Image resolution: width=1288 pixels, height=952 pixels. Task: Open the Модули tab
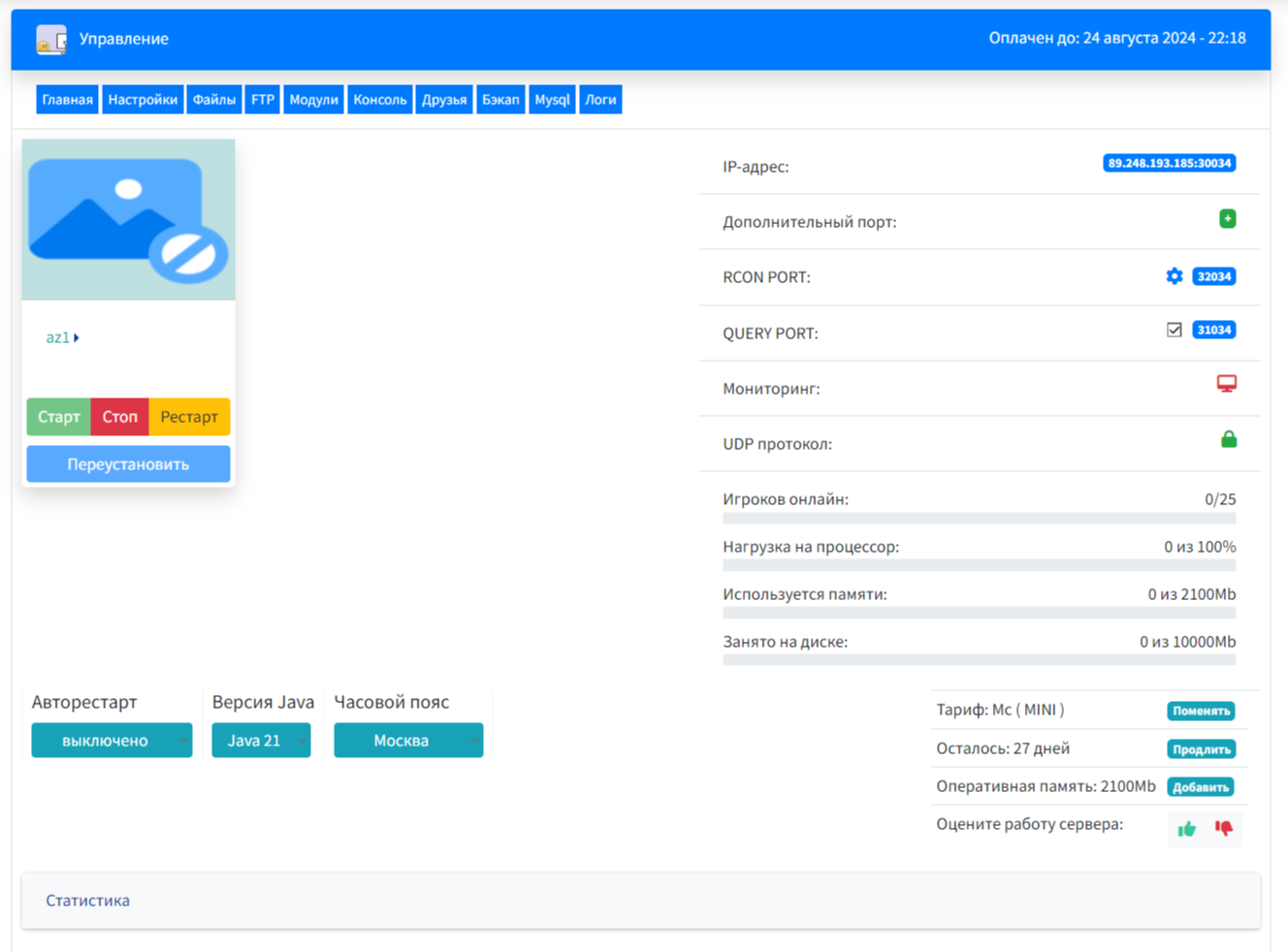314,100
